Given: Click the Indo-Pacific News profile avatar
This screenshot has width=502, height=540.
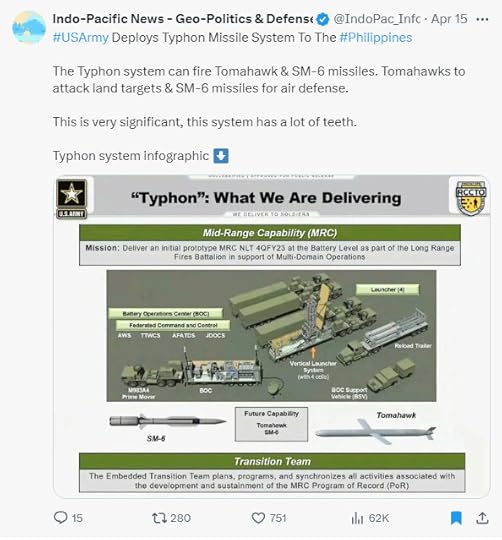Looking at the screenshot, I should click(x=29, y=28).
